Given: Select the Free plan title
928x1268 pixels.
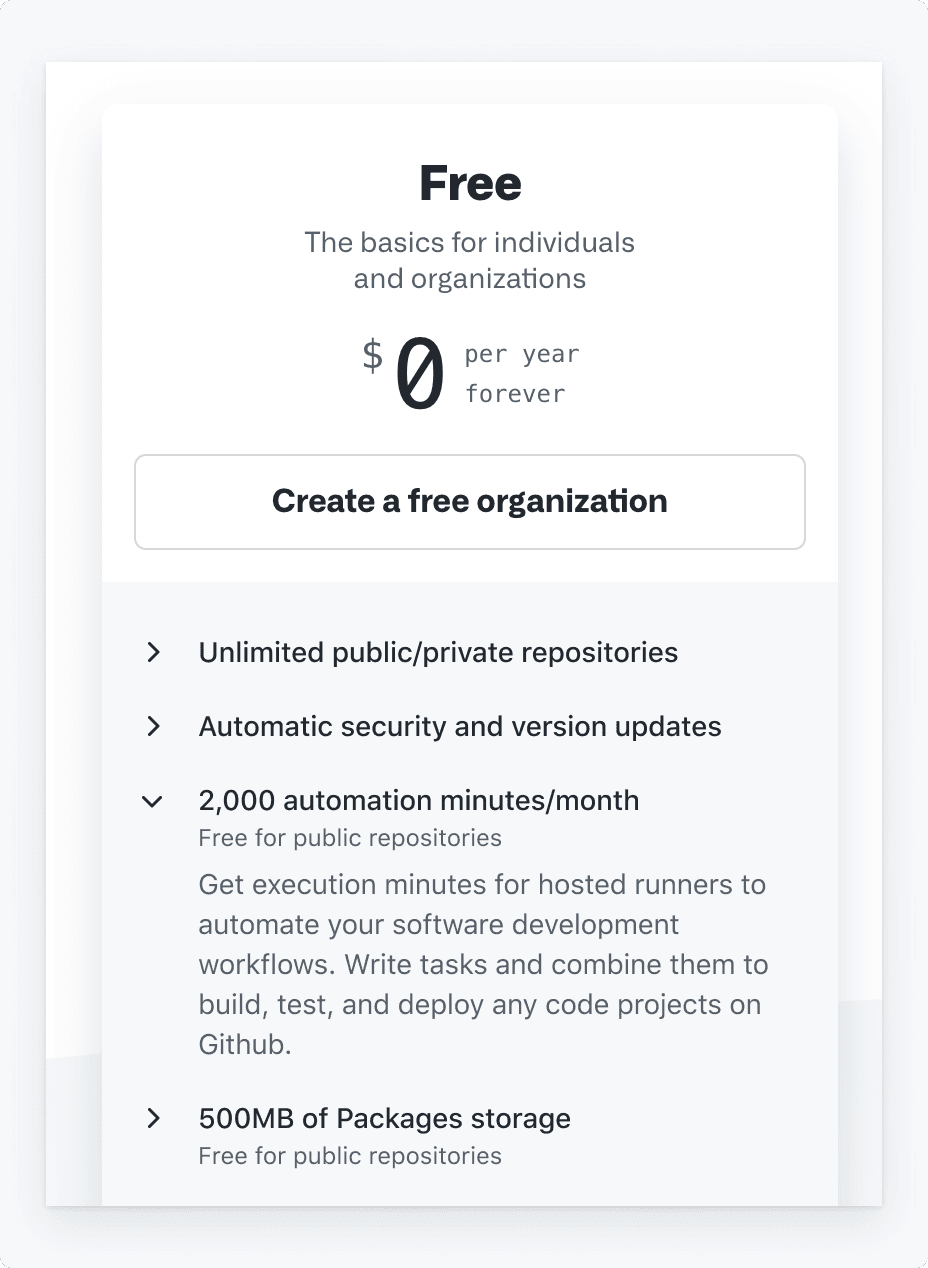Looking at the screenshot, I should point(469,184).
